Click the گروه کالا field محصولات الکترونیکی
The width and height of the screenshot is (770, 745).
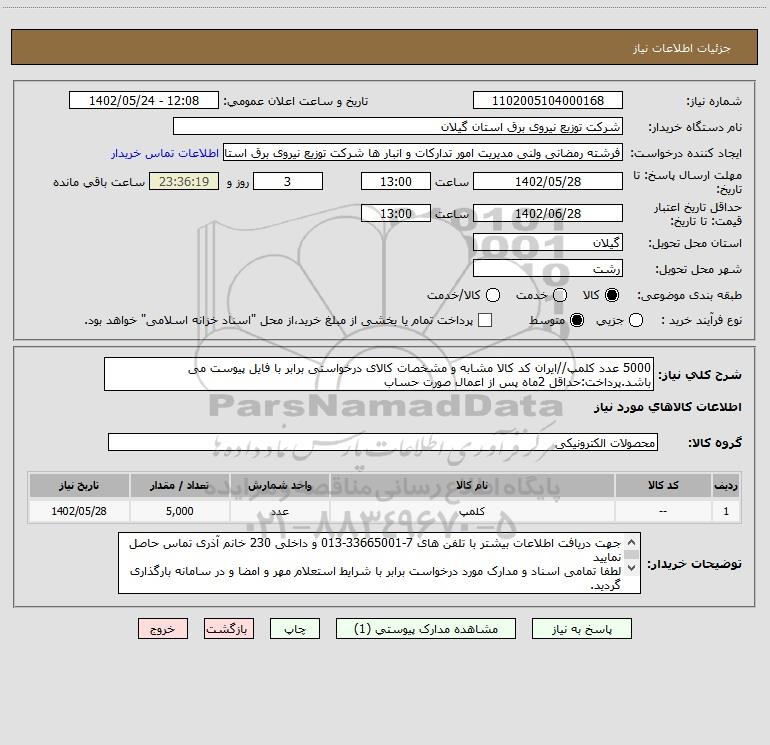click(383, 442)
